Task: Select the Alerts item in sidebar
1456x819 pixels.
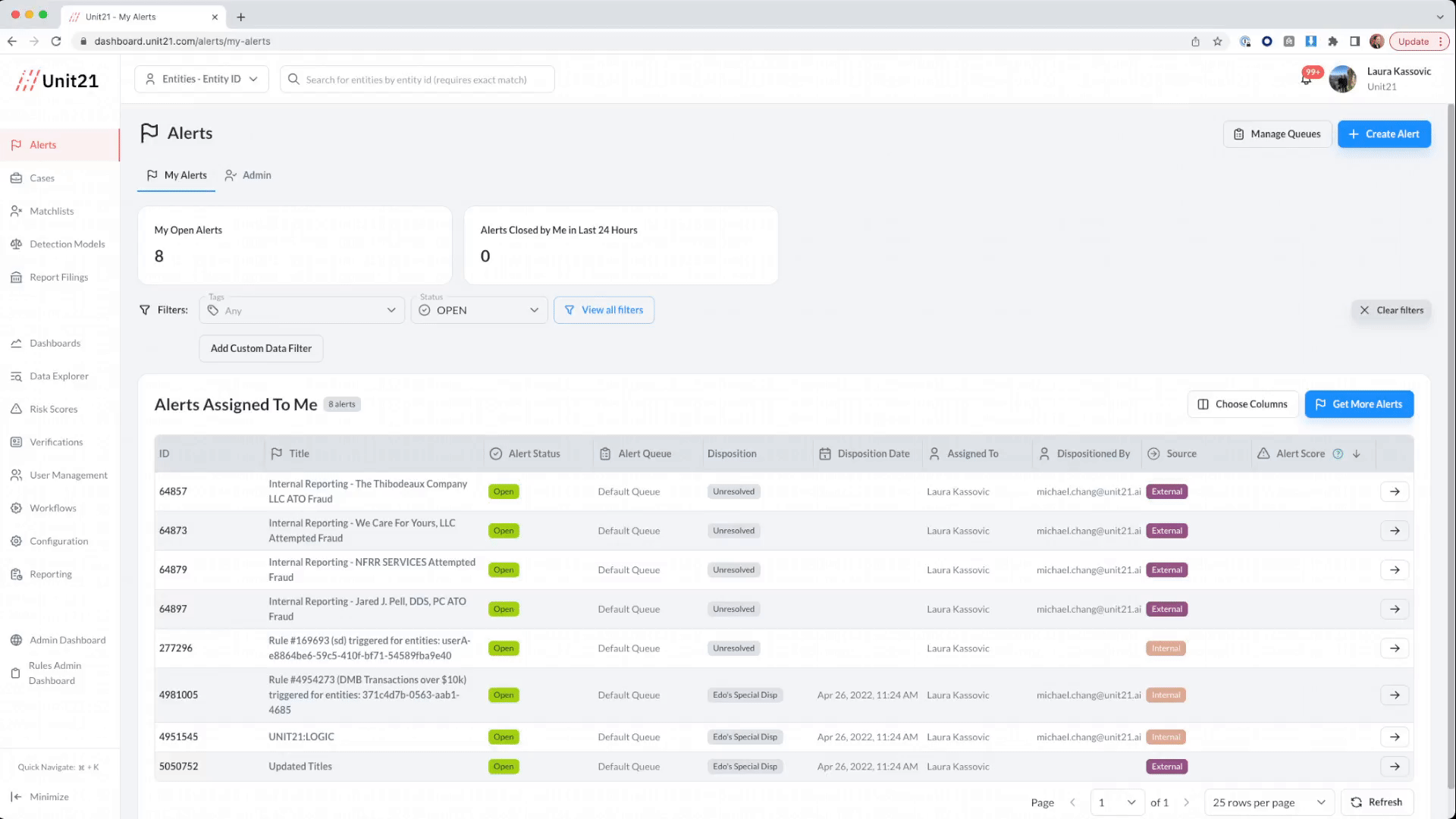Action: click(59, 145)
